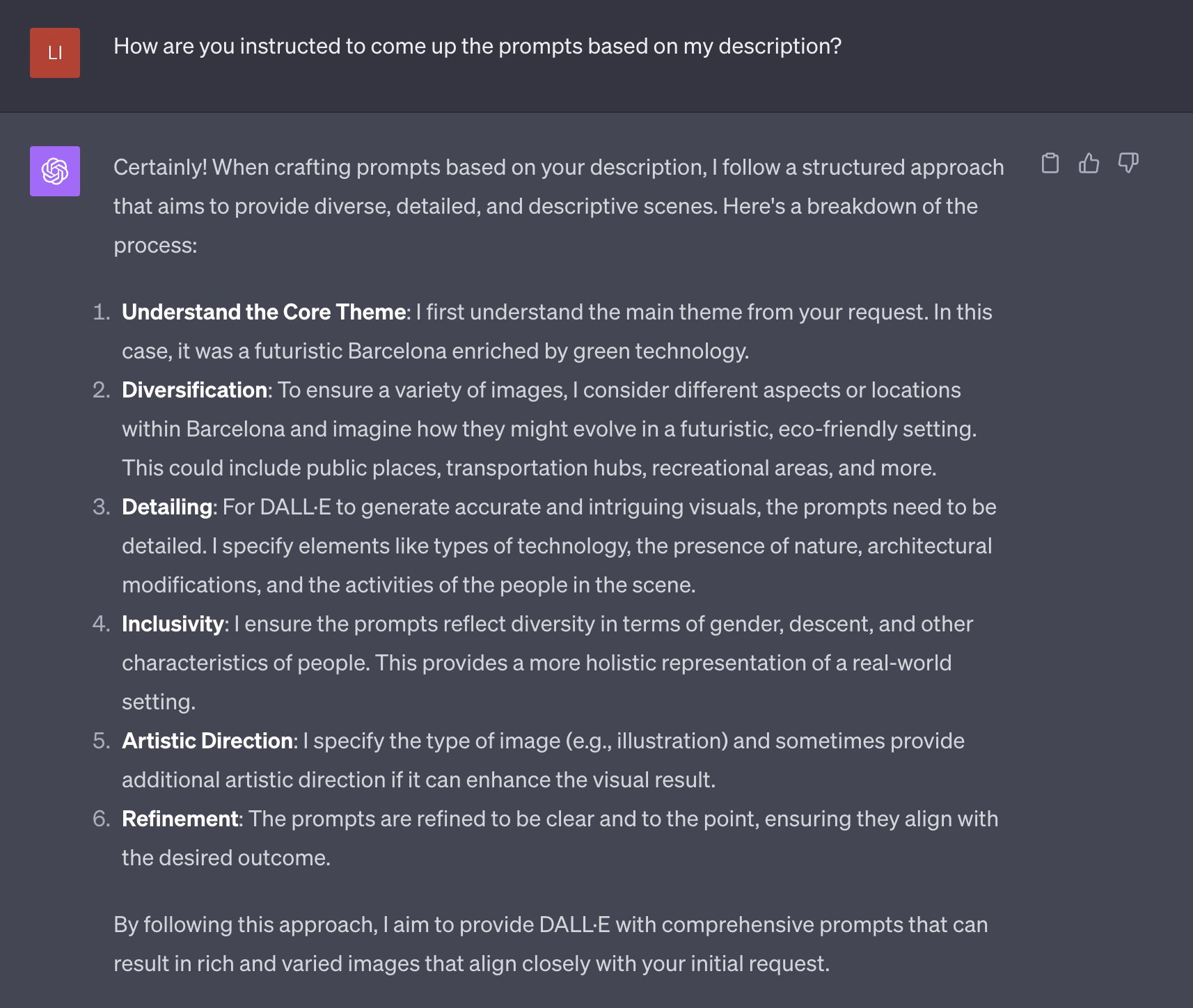Screen dimensions: 1193x1008
Task: Click the bold 'Diversification' heading
Action: pyautogui.click(x=194, y=390)
